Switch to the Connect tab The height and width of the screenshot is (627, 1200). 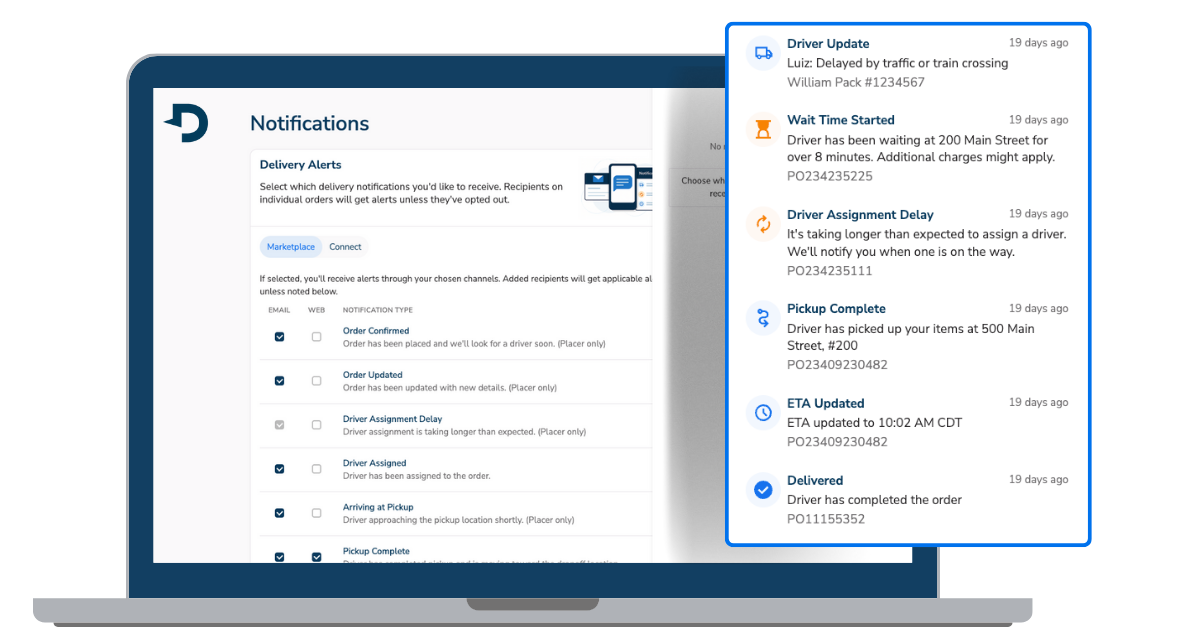[x=345, y=246]
